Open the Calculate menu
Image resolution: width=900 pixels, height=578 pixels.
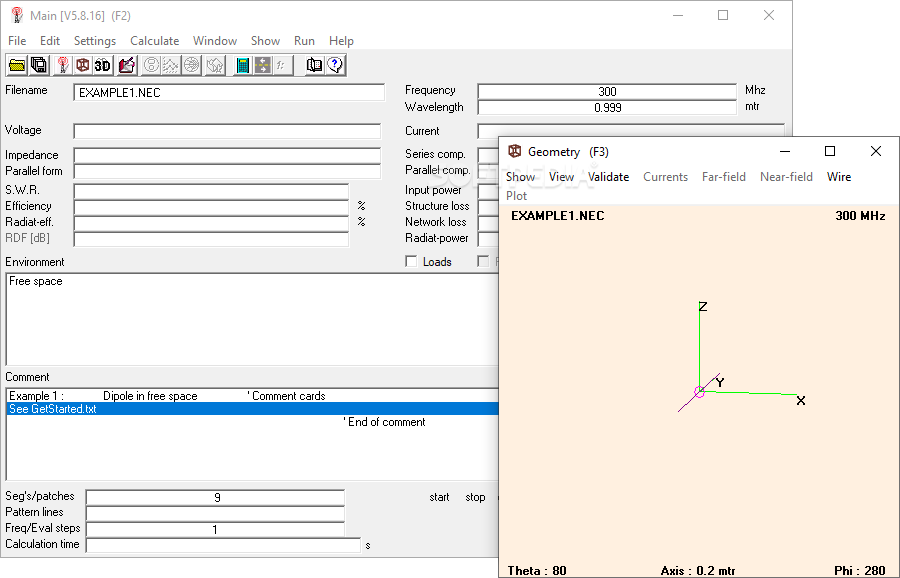(x=154, y=41)
